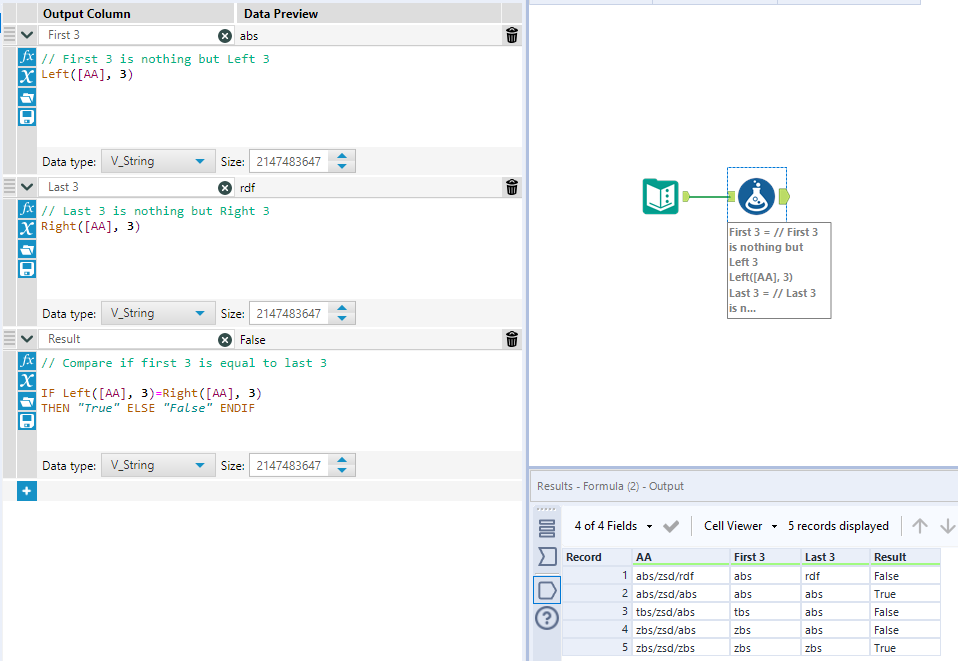Viewport: 958px width, 661px height.
Task: Open the functions list for First 3 expression
Action: pyautogui.click(x=27, y=56)
